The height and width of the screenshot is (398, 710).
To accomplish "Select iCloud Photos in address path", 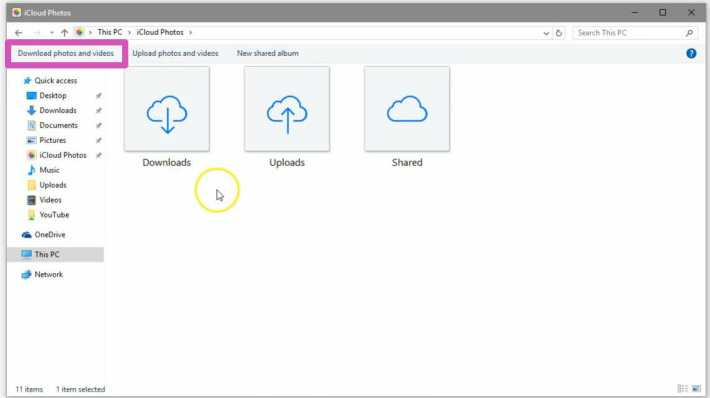I will point(160,33).
